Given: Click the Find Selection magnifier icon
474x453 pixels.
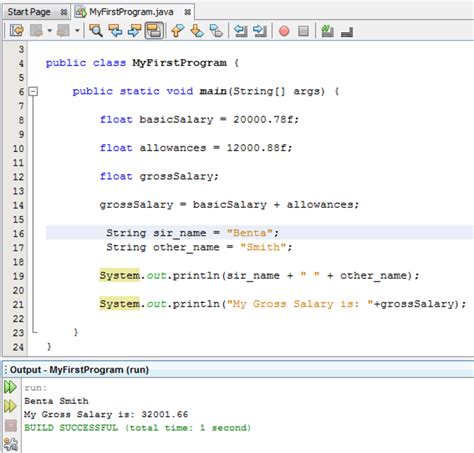Looking at the screenshot, I should coord(96,31).
